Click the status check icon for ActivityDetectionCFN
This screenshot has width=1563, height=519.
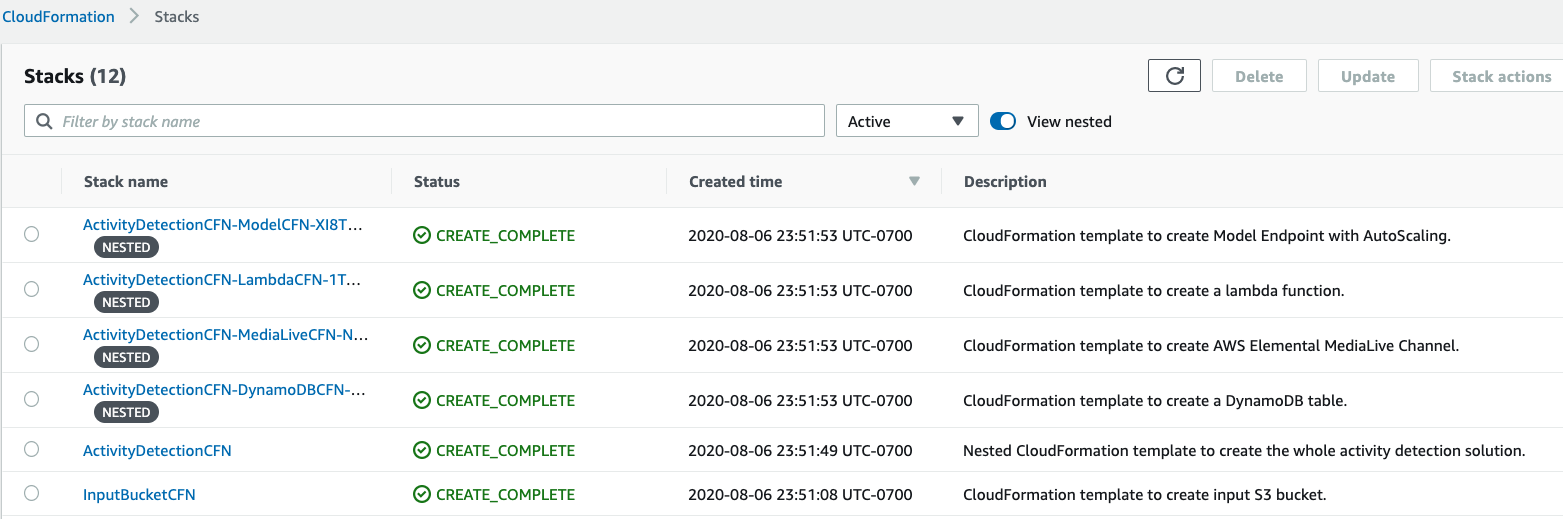(422, 450)
